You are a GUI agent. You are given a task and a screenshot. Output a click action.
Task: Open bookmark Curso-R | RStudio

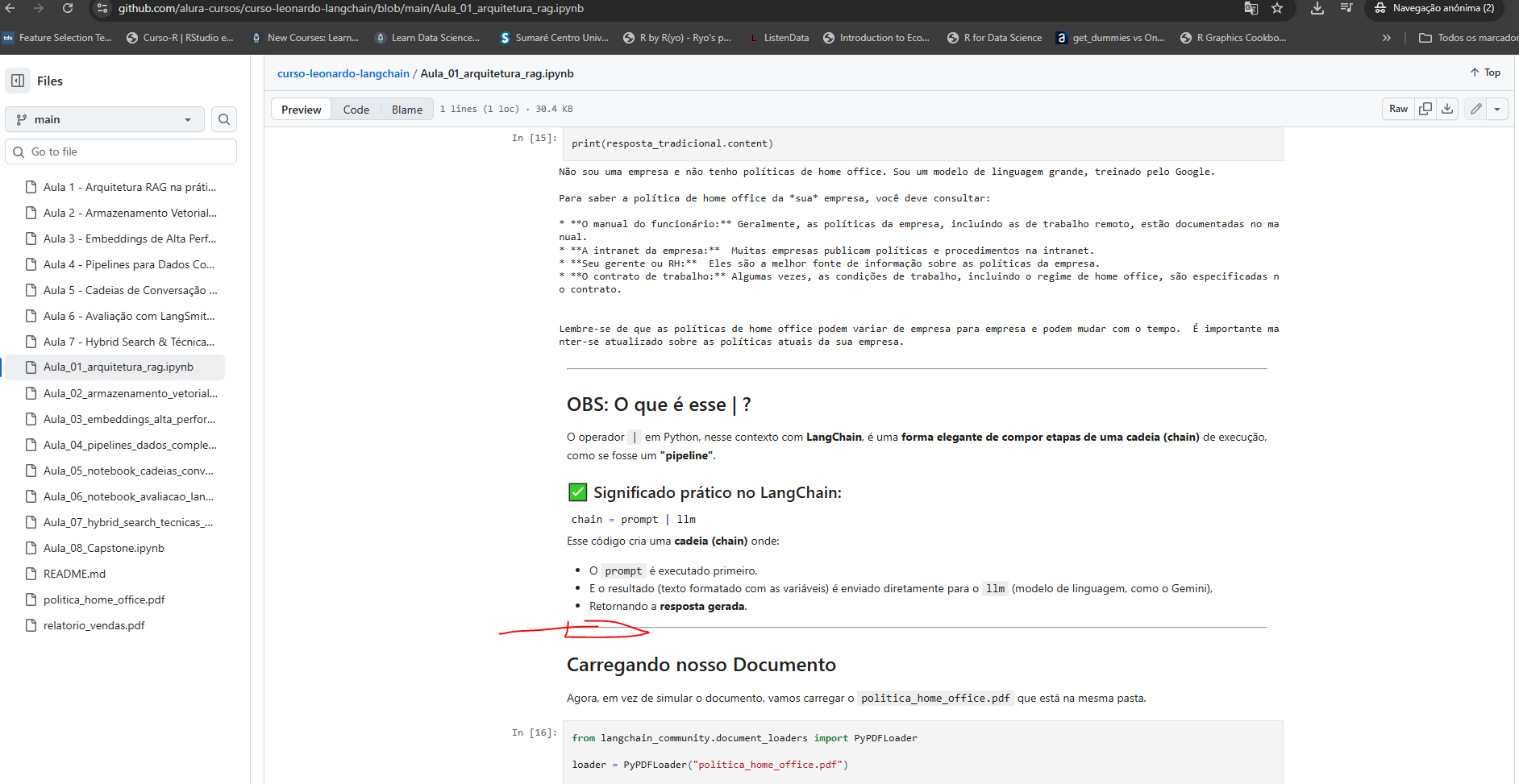coord(180,38)
